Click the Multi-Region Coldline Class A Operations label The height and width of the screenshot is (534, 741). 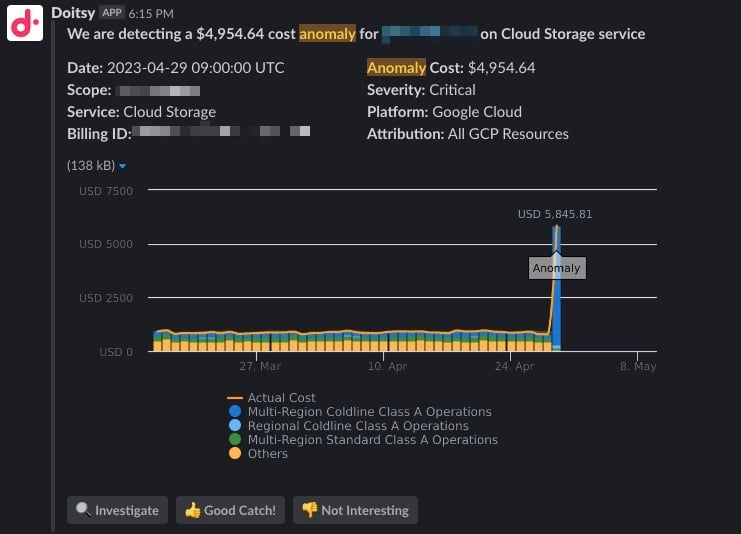pos(370,412)
